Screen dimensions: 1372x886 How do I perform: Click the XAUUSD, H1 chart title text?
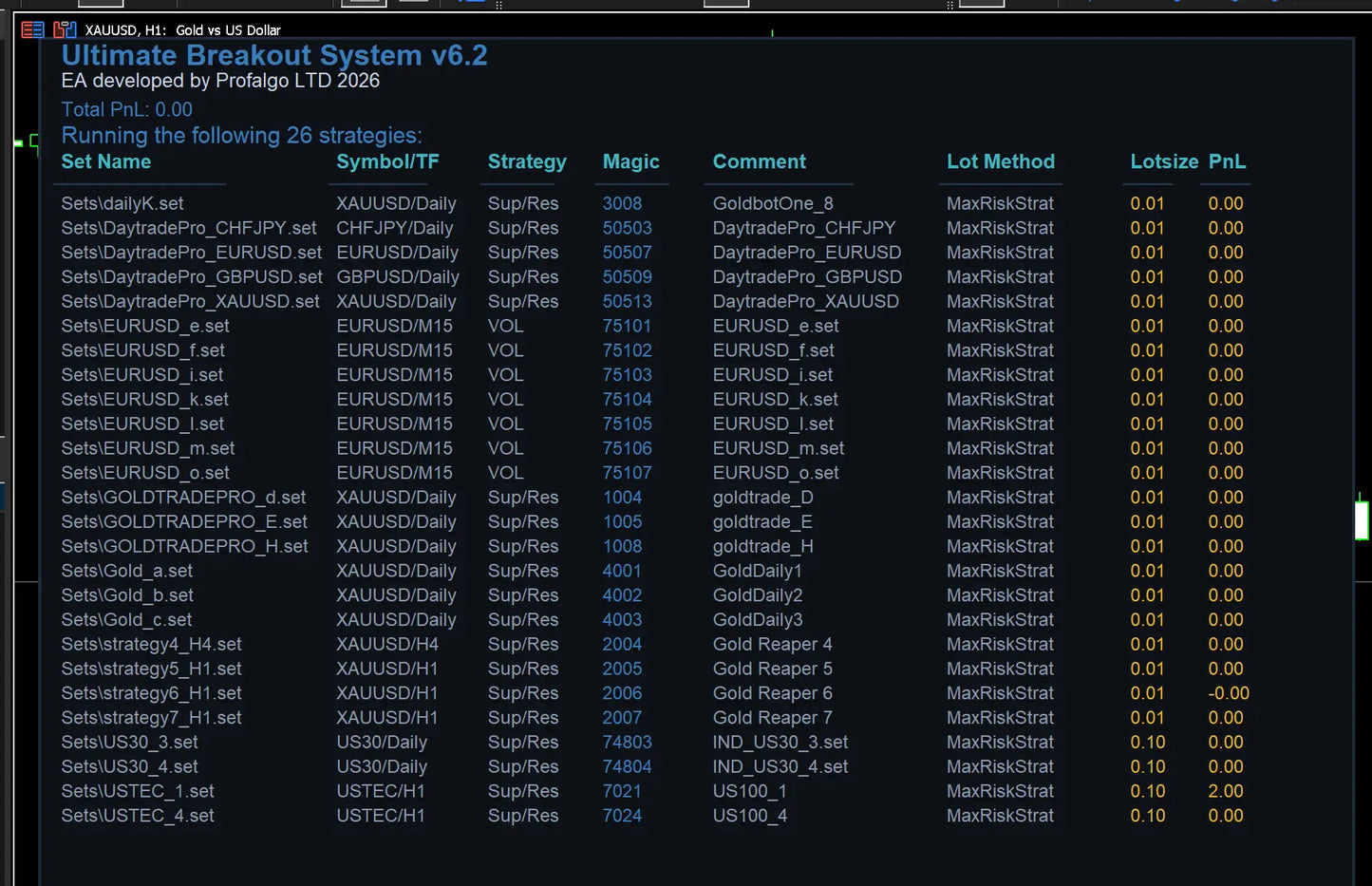pos(183,30)
